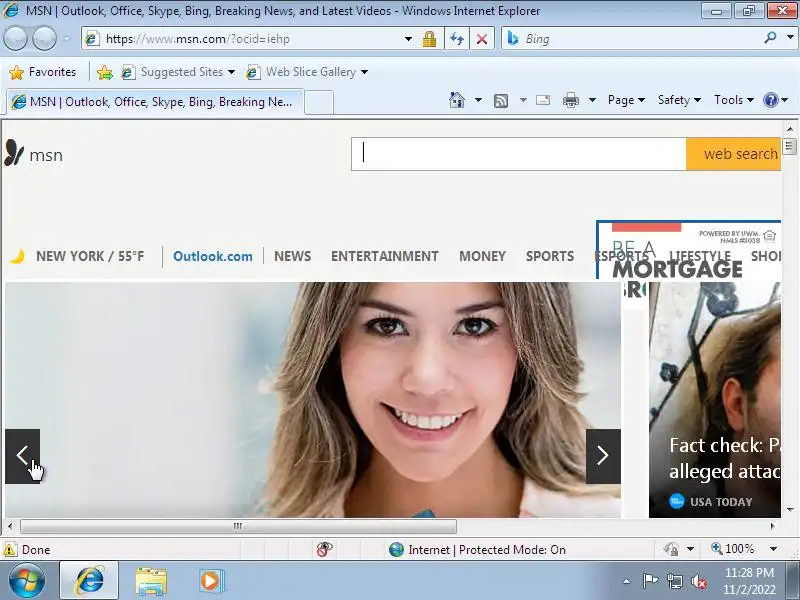The image size is (800, 600).
Task: Click the vertical scrollbar thumb
Action: pyautogui.click(x=789, y=146)
